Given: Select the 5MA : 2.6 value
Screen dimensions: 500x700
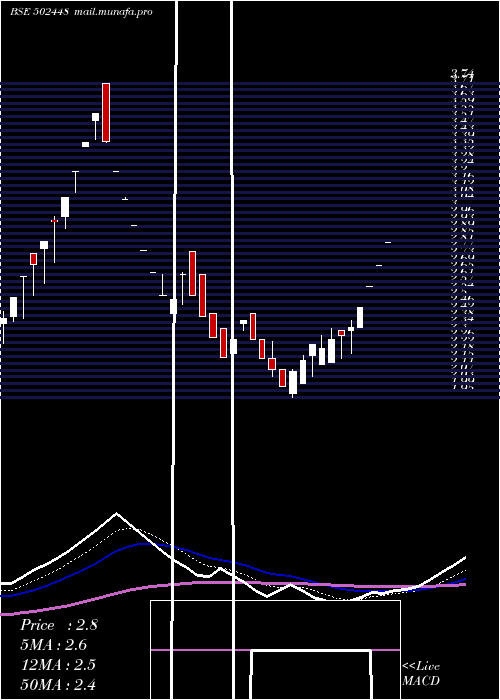Looking at the screenshot, I should pos(54,645).
